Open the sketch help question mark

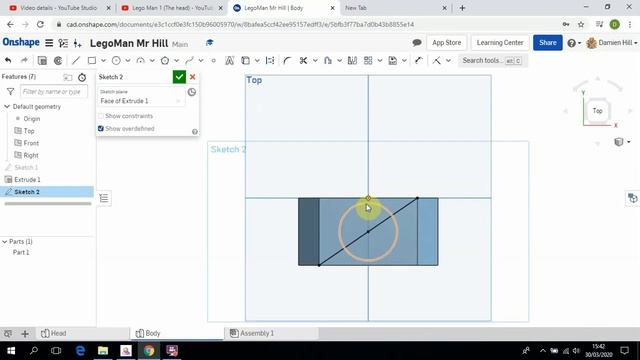[195, 131]
